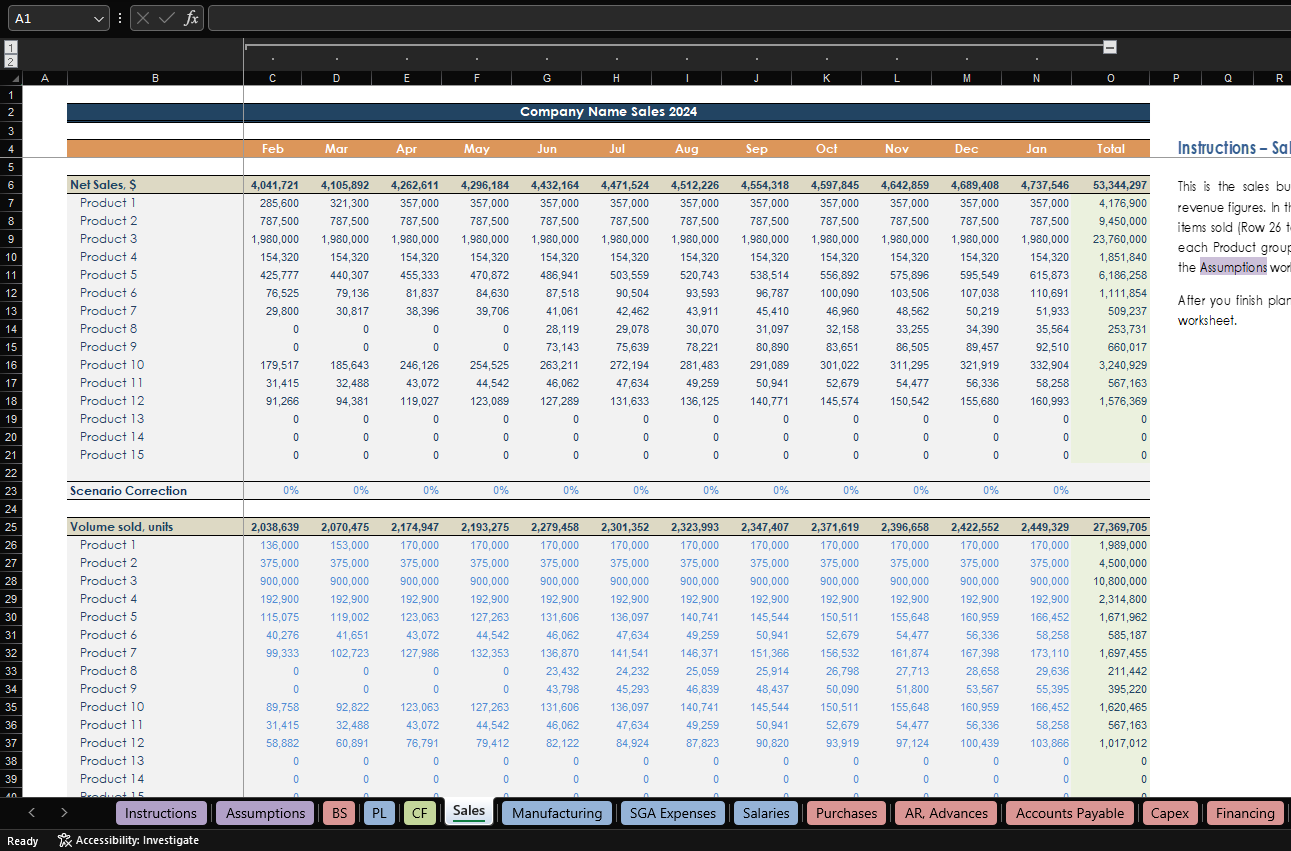Select the cell containing 160,993

1036,401
